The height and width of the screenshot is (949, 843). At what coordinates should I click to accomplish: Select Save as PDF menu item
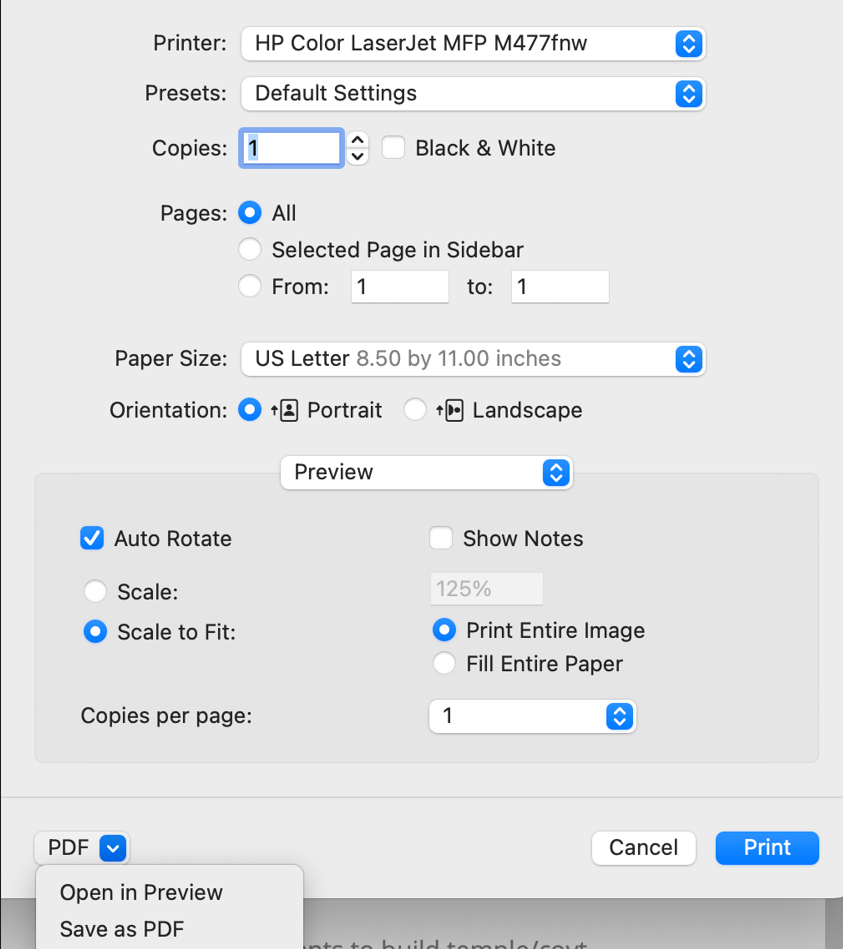pos(122,929)
